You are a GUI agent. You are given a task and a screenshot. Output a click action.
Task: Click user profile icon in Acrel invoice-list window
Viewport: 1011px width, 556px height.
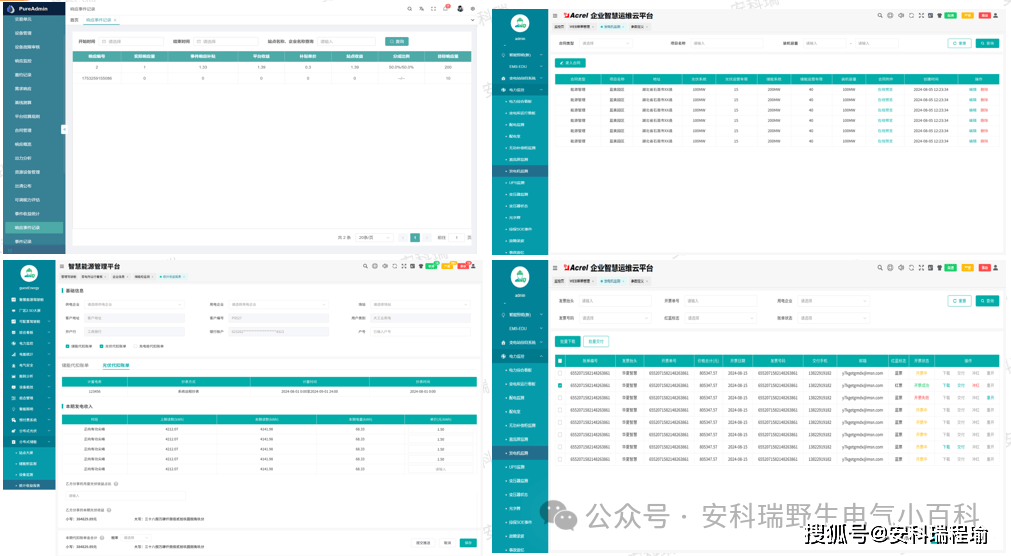click(996, 268)
